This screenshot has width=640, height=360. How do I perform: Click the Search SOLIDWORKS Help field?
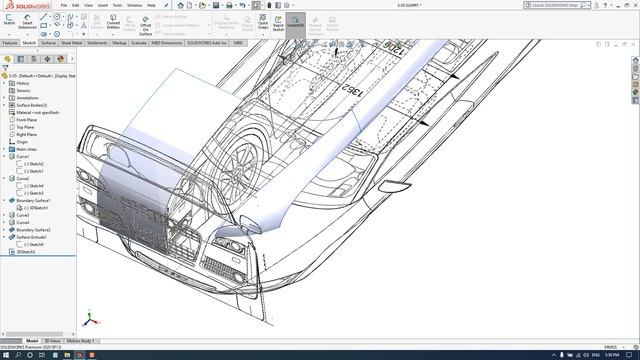(556, 5)
